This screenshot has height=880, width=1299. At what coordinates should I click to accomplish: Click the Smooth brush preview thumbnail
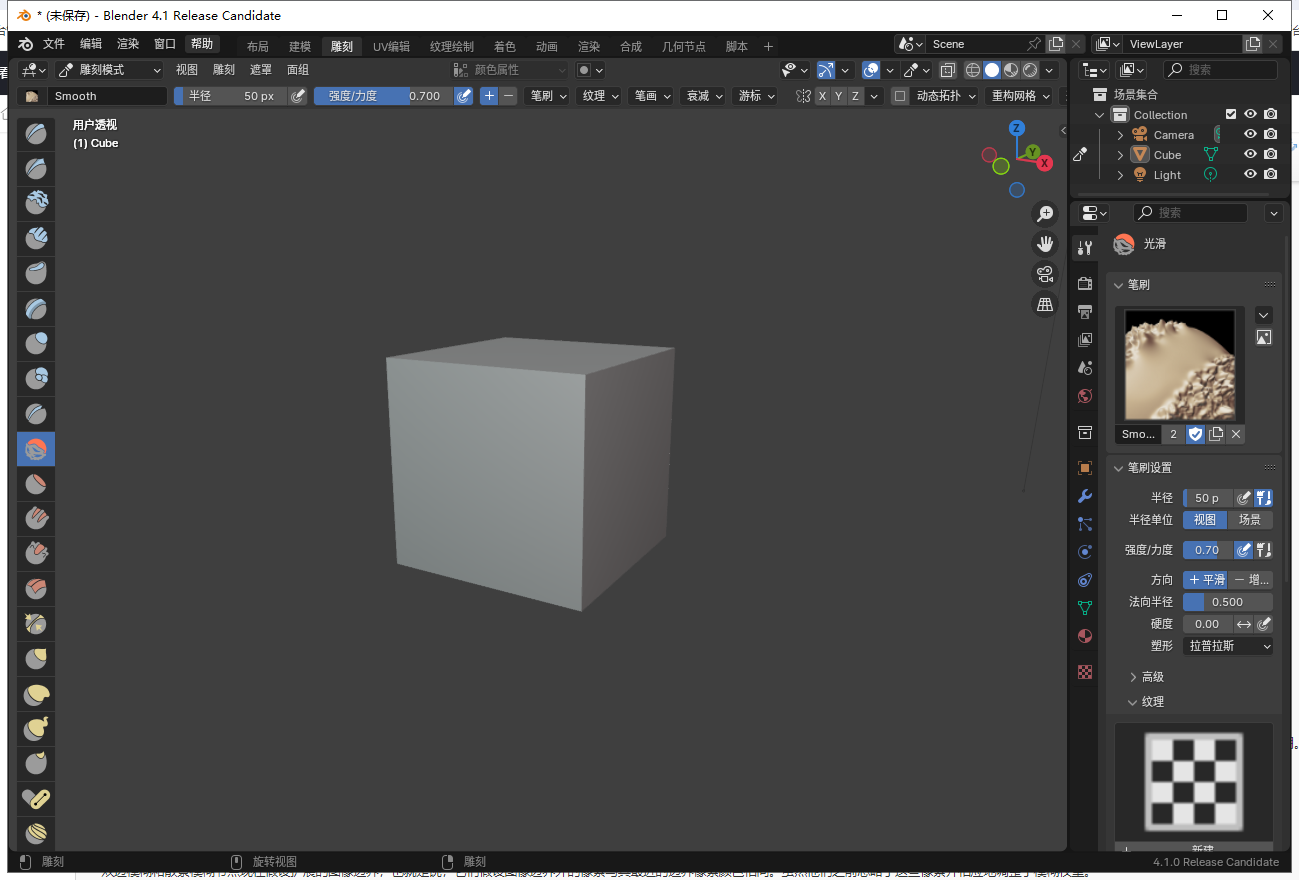tap(1179, 365)
